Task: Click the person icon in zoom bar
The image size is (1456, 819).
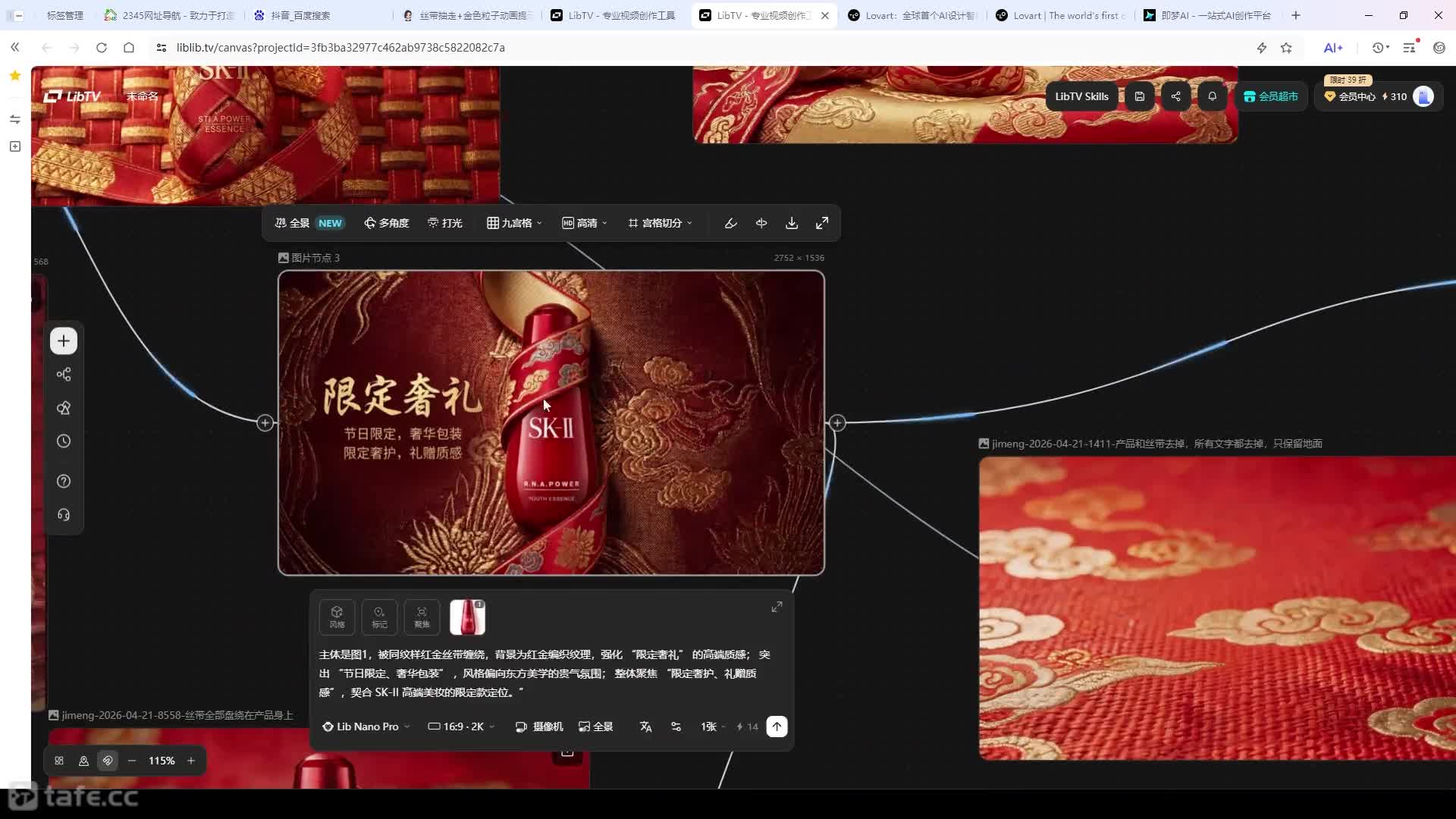Action: (83, 761)
